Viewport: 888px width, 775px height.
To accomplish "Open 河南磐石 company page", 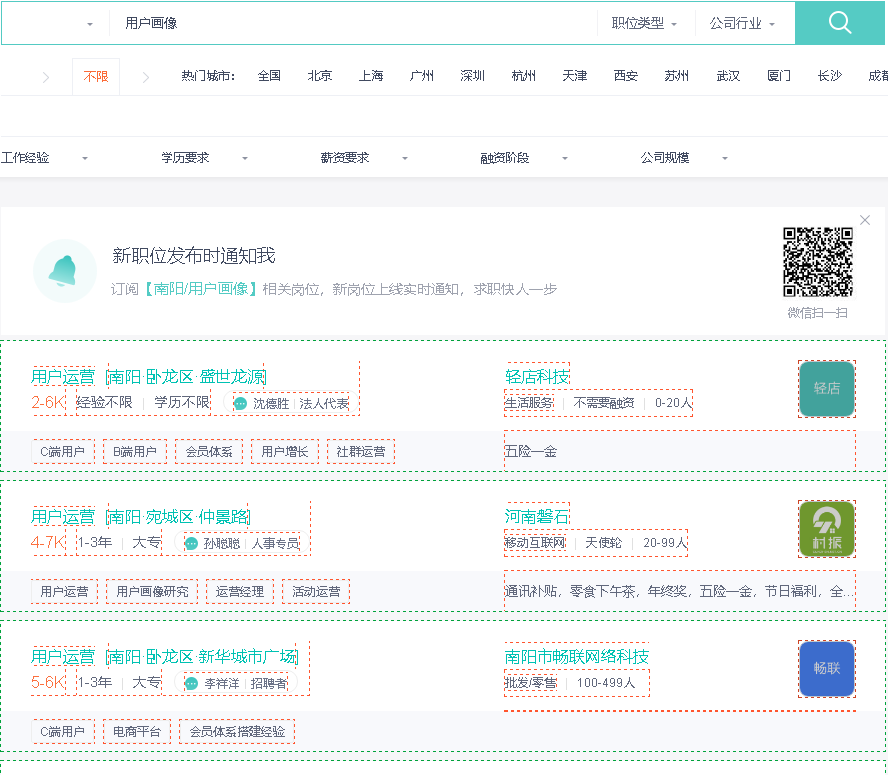I will [x=537, y=517].
